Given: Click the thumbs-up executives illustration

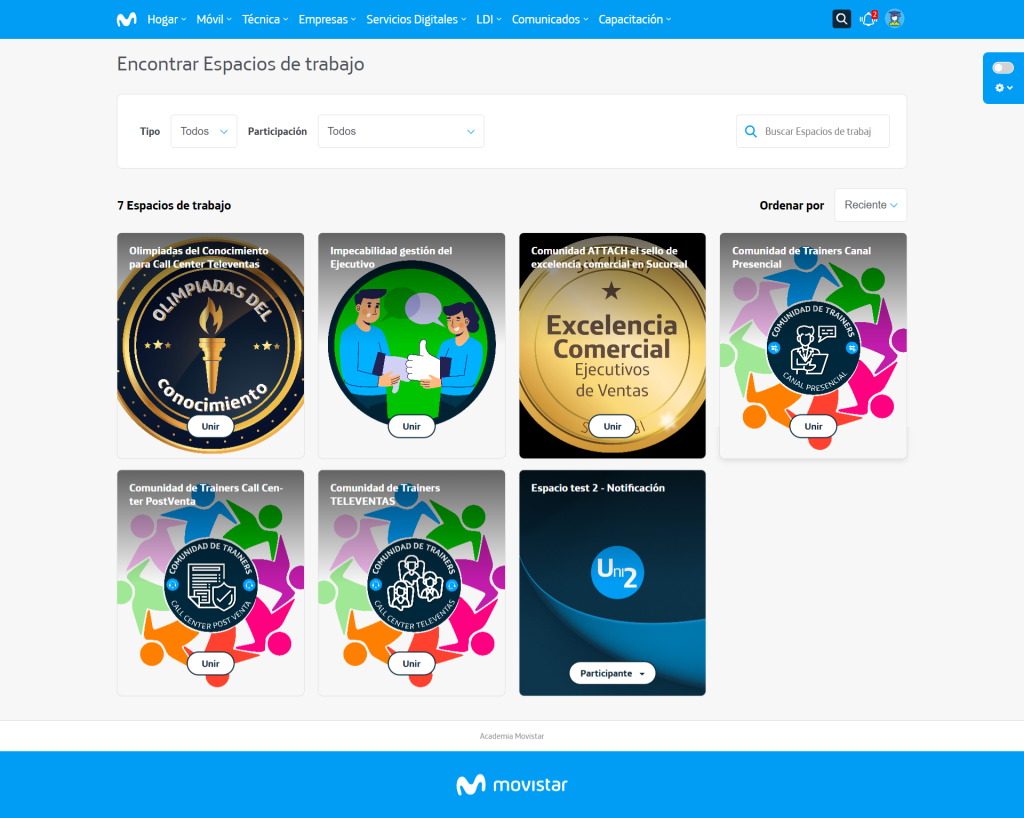Looking at the screenshot, I should [411, 345].
